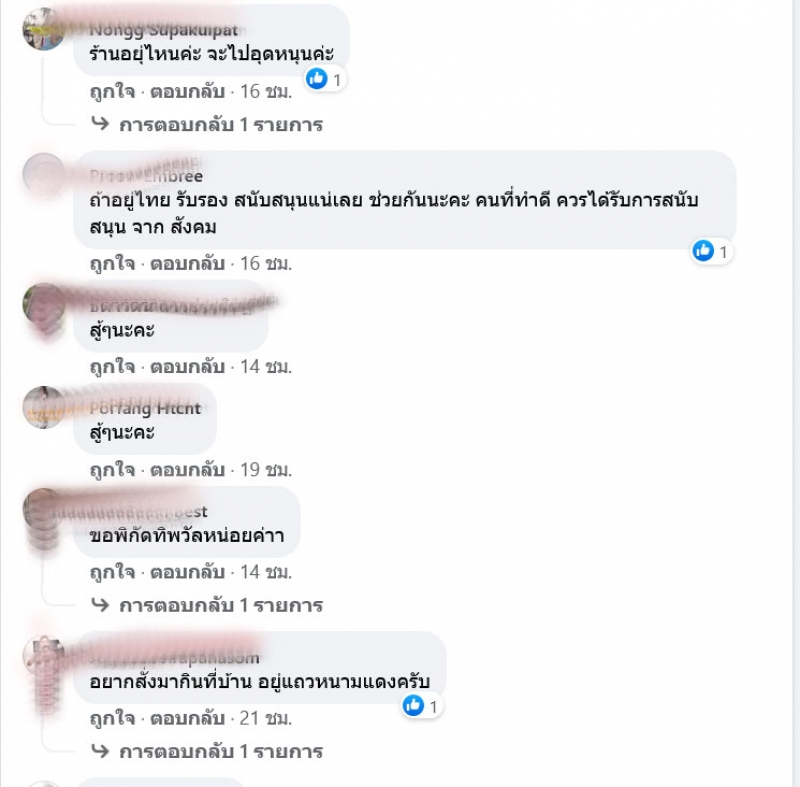Viewport: 800px width, 787px height.
Task: Expand the 1 reply under the "อยากสั่งมากินที่บ้าน" comment
Action: [x=221, y=751]
